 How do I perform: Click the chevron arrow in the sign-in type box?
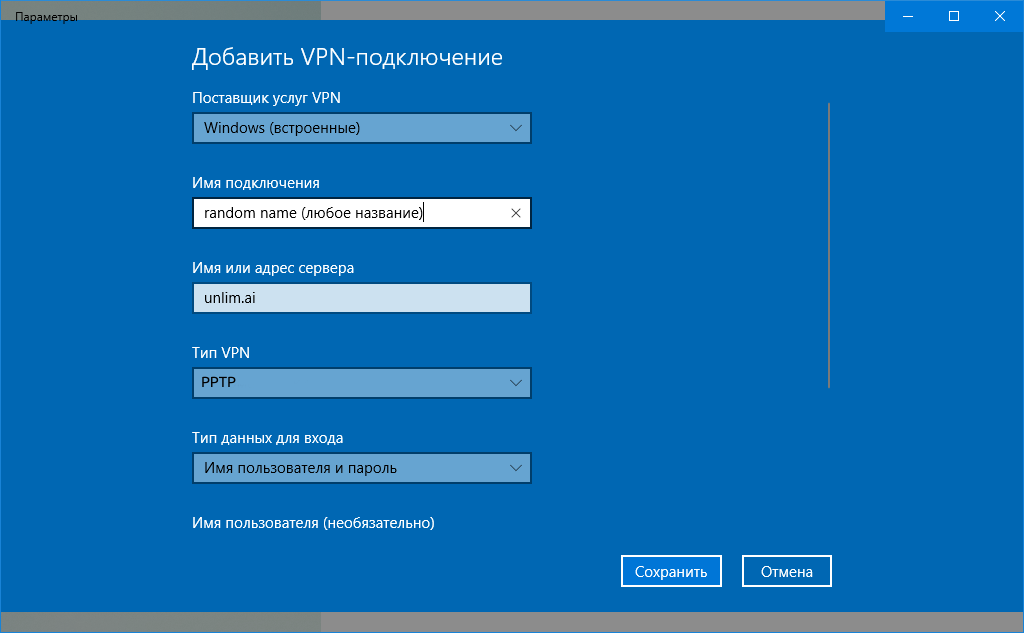516,468
